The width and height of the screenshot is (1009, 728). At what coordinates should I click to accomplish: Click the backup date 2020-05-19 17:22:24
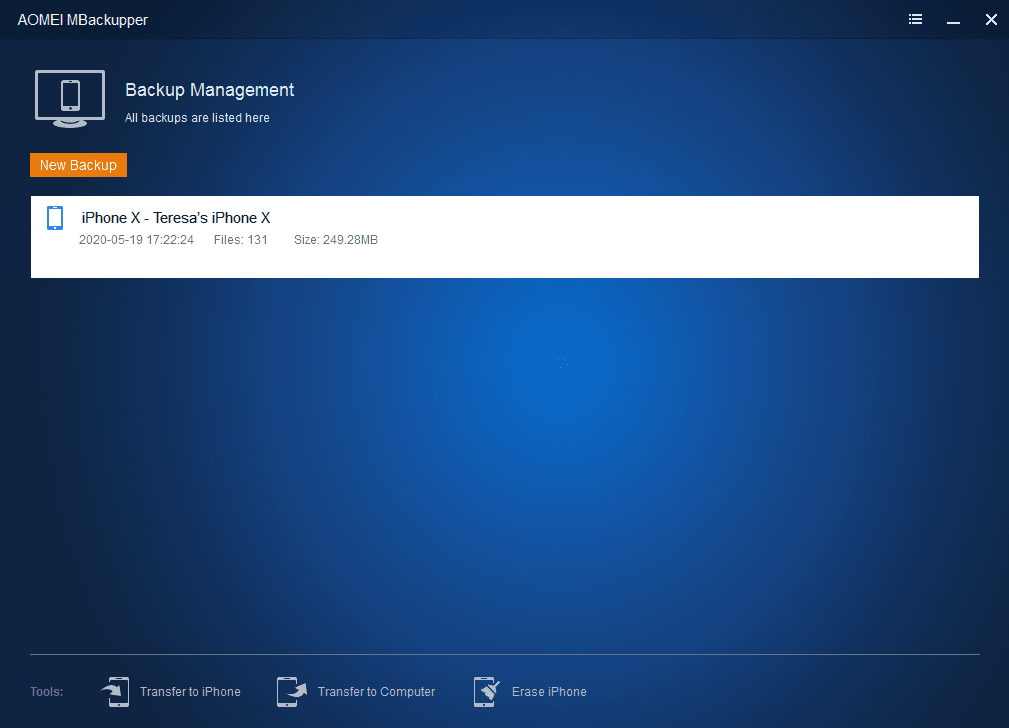click(x=136, y=240)
